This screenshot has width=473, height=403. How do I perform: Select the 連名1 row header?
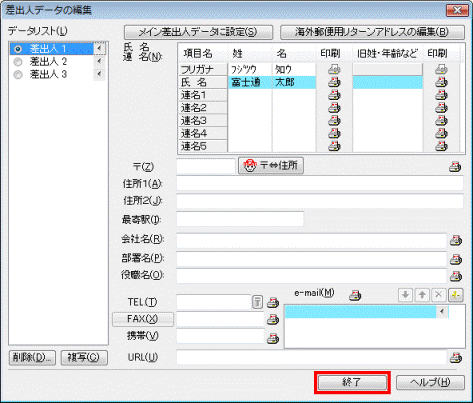203,95
